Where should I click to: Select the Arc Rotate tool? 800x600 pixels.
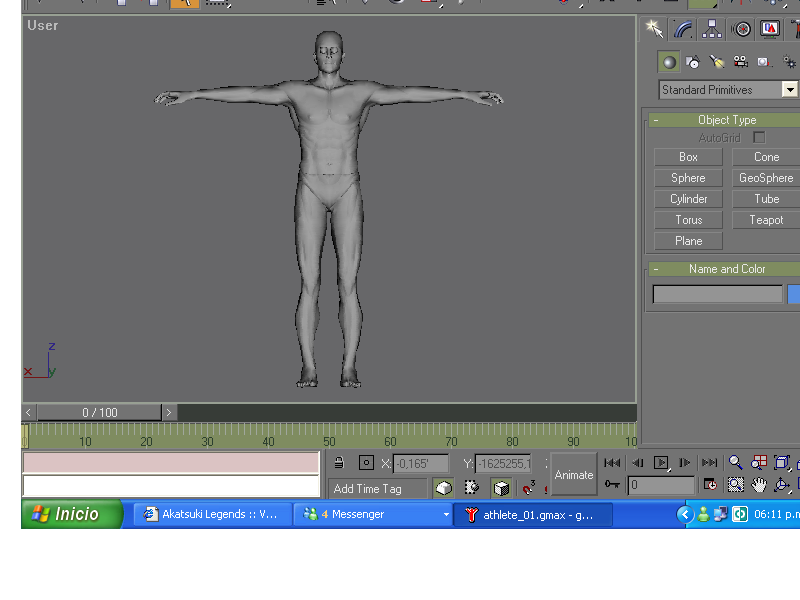coord(782,485)
